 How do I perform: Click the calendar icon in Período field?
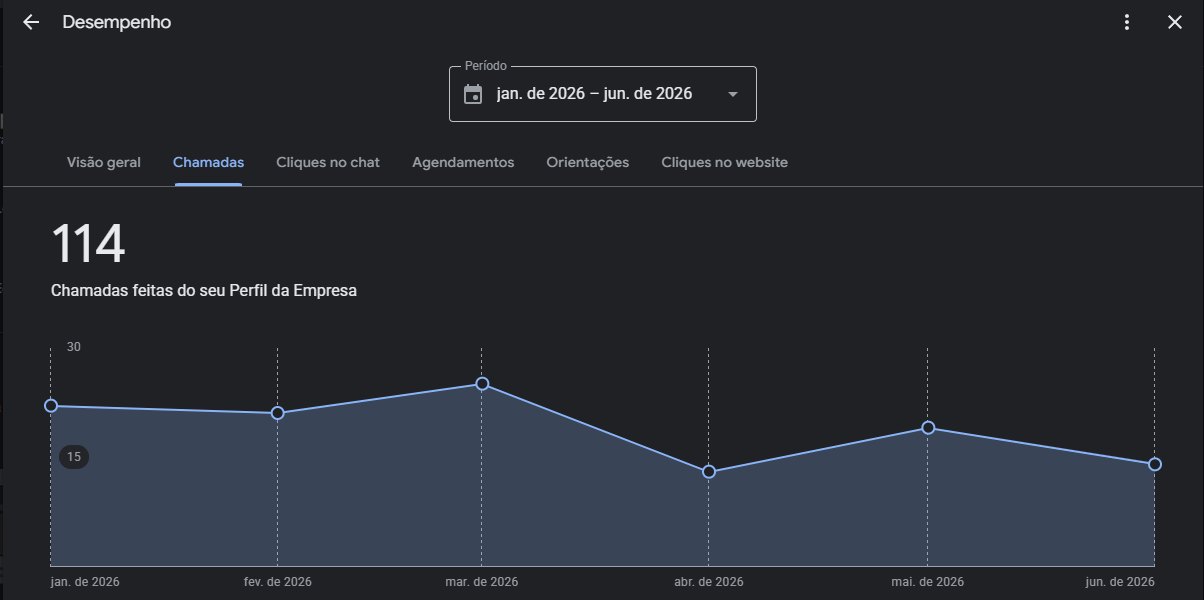(474, 94)
